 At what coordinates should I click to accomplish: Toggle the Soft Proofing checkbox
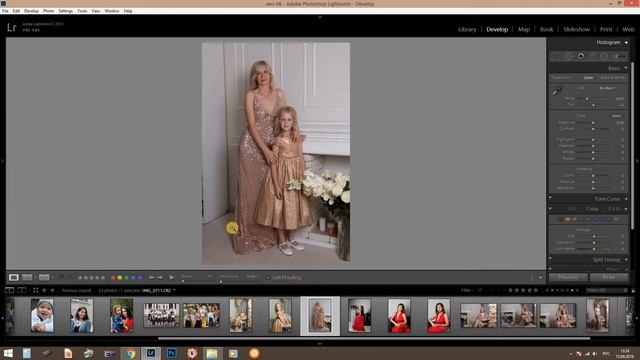268,278
